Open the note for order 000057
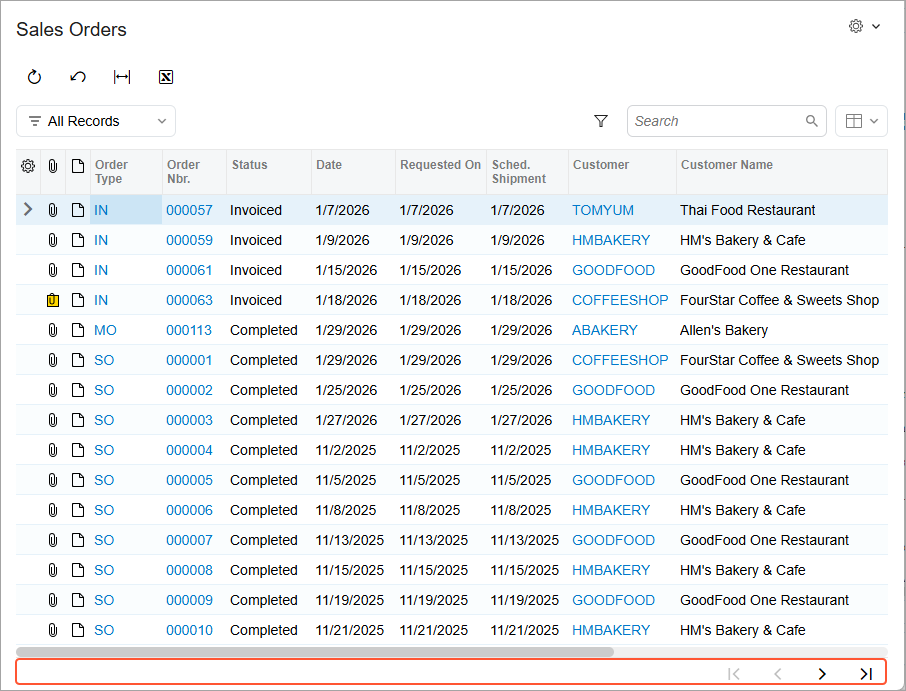This screenshot has width=906, height=691. point(78,210)
